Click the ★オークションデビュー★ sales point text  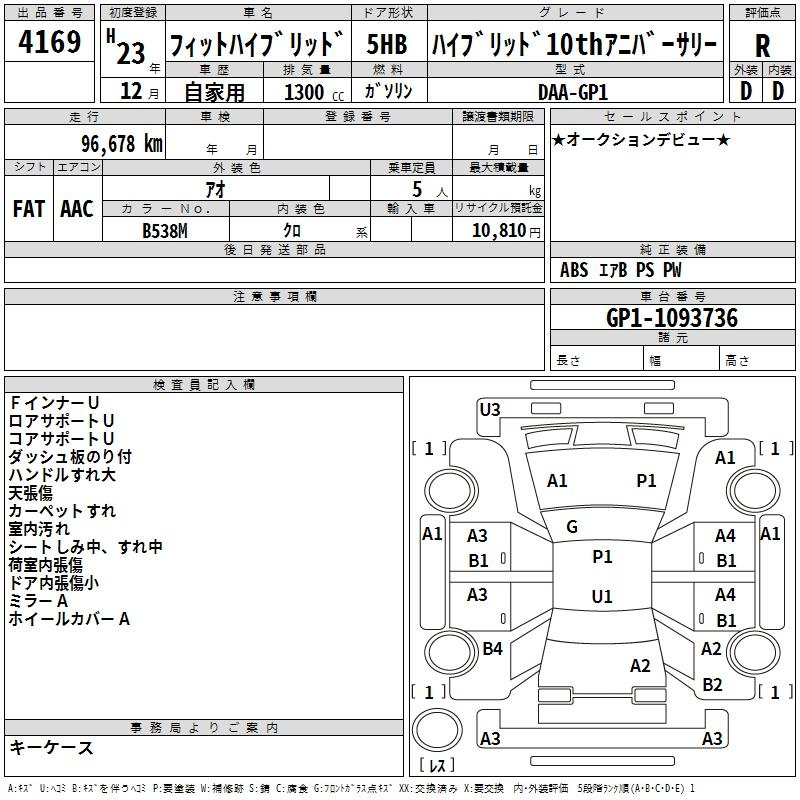coord(641,139)
